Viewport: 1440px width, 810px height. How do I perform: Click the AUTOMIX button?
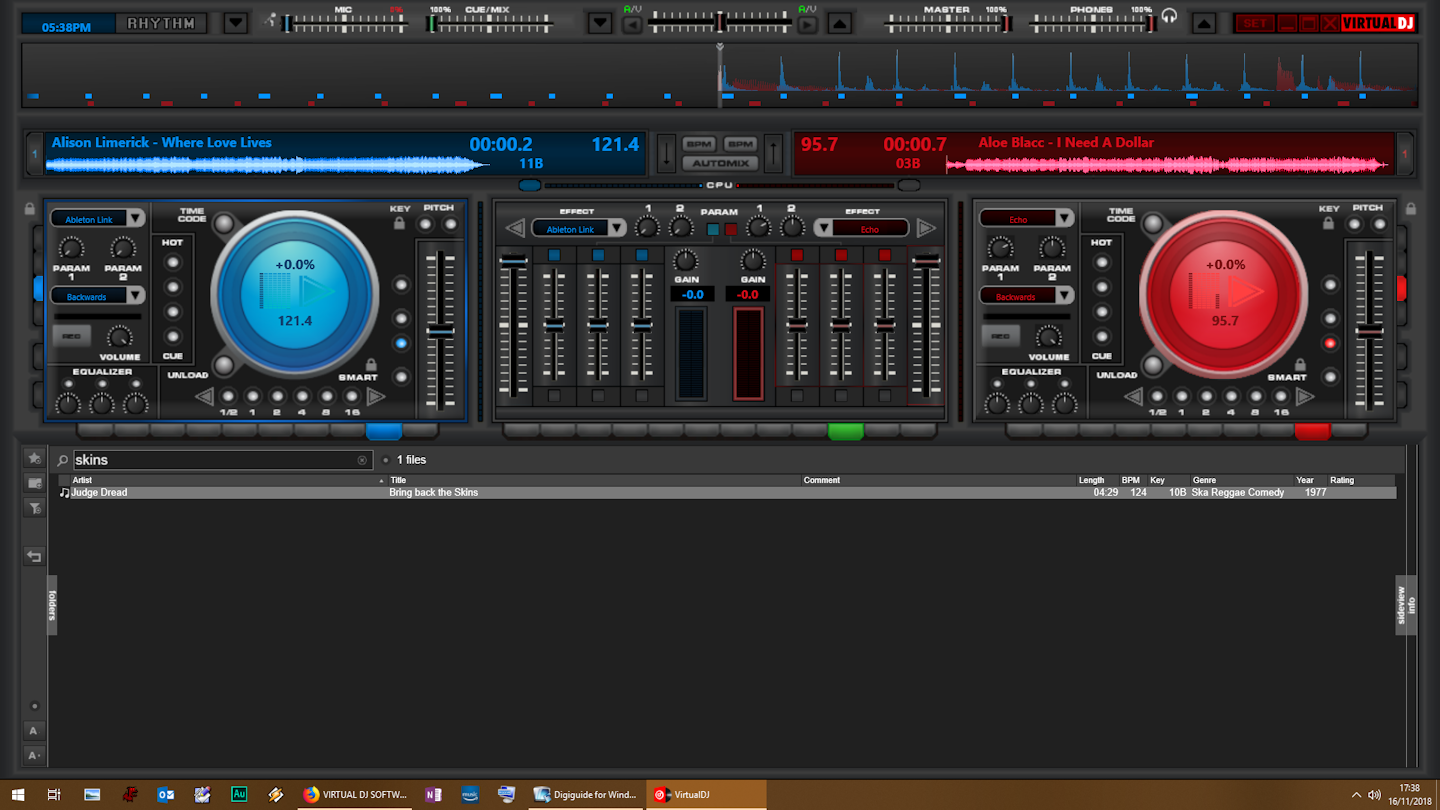click(720, 163)
